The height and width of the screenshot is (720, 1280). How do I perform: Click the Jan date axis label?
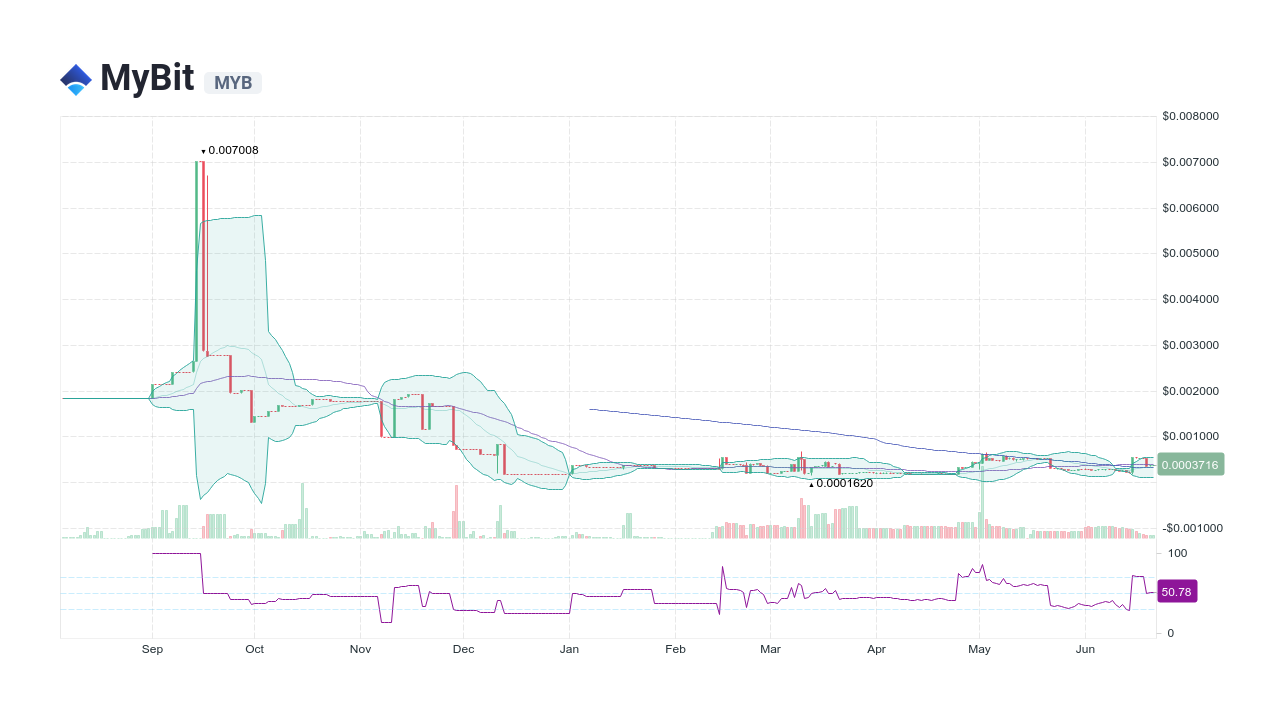coord(569,649)
